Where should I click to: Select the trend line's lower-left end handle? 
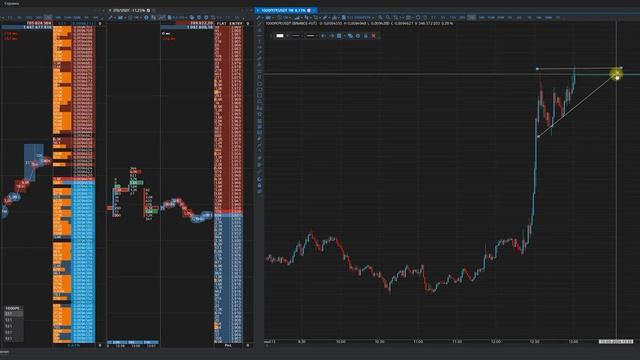pyautogui.click(x=538, y=137)
